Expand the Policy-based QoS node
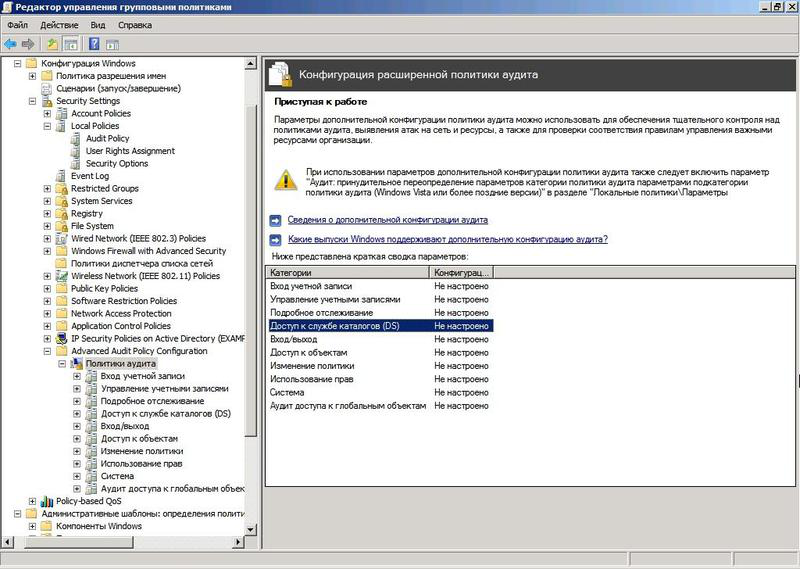This screenshot has height=569, width=800. click(32, 501)
